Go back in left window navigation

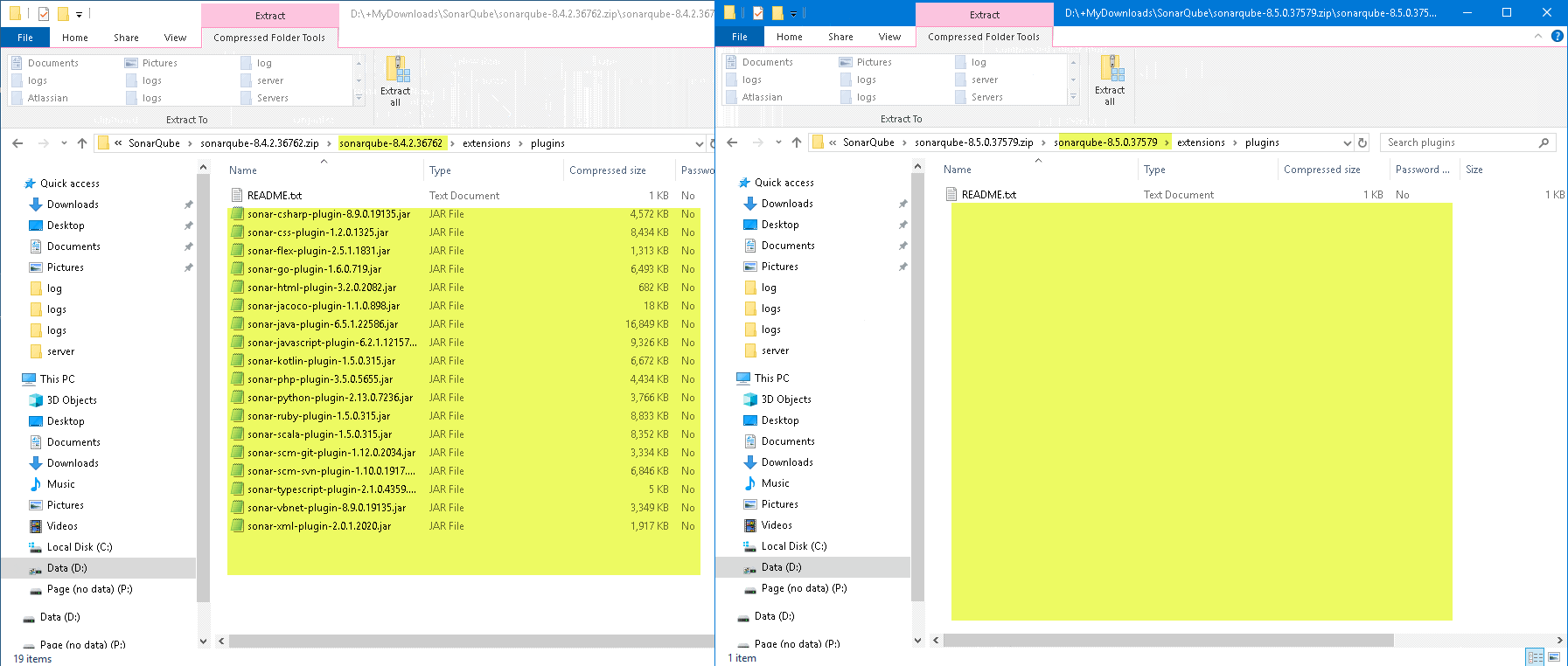pyautogui.click(x=17, y=143)
